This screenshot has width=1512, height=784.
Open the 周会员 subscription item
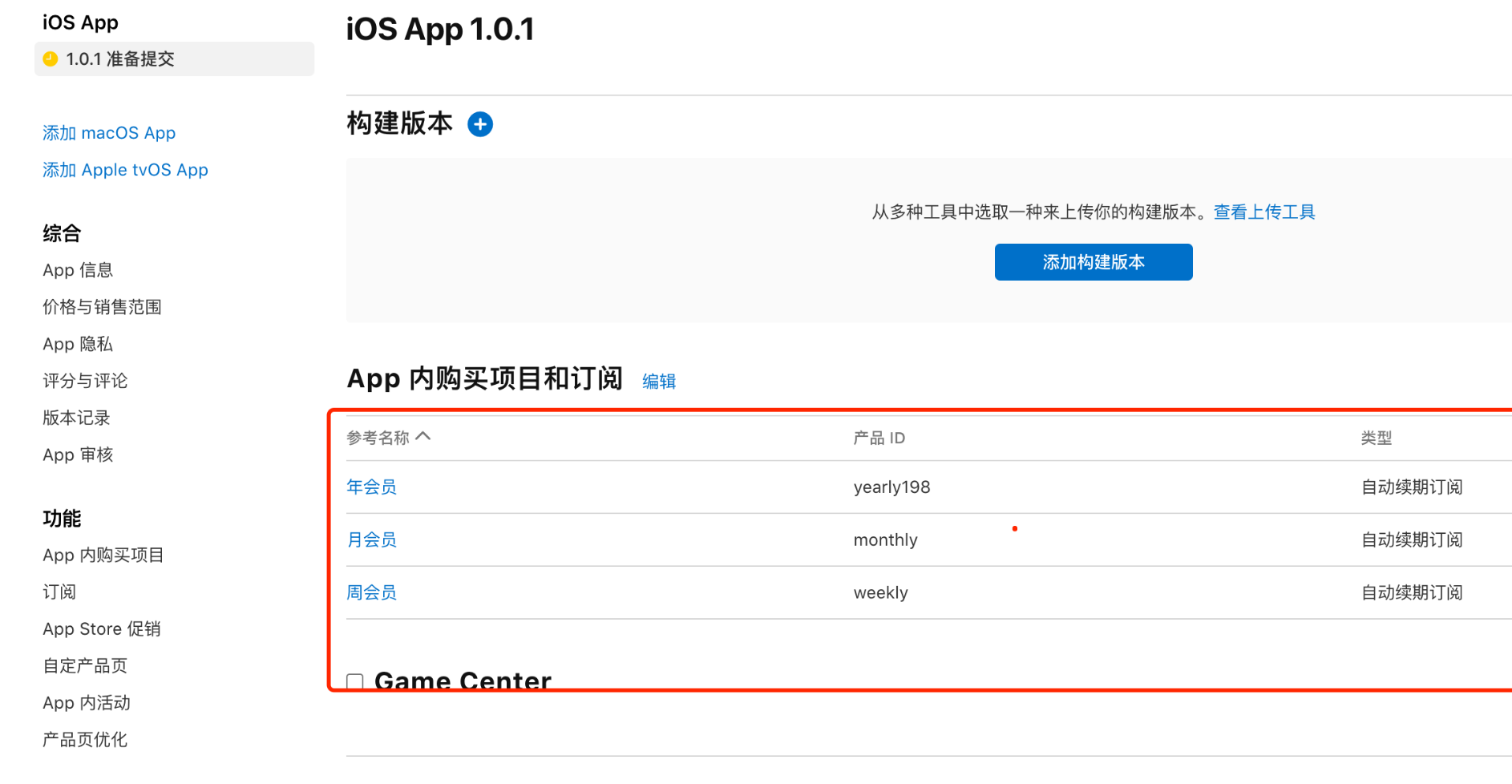coord(371,592)
